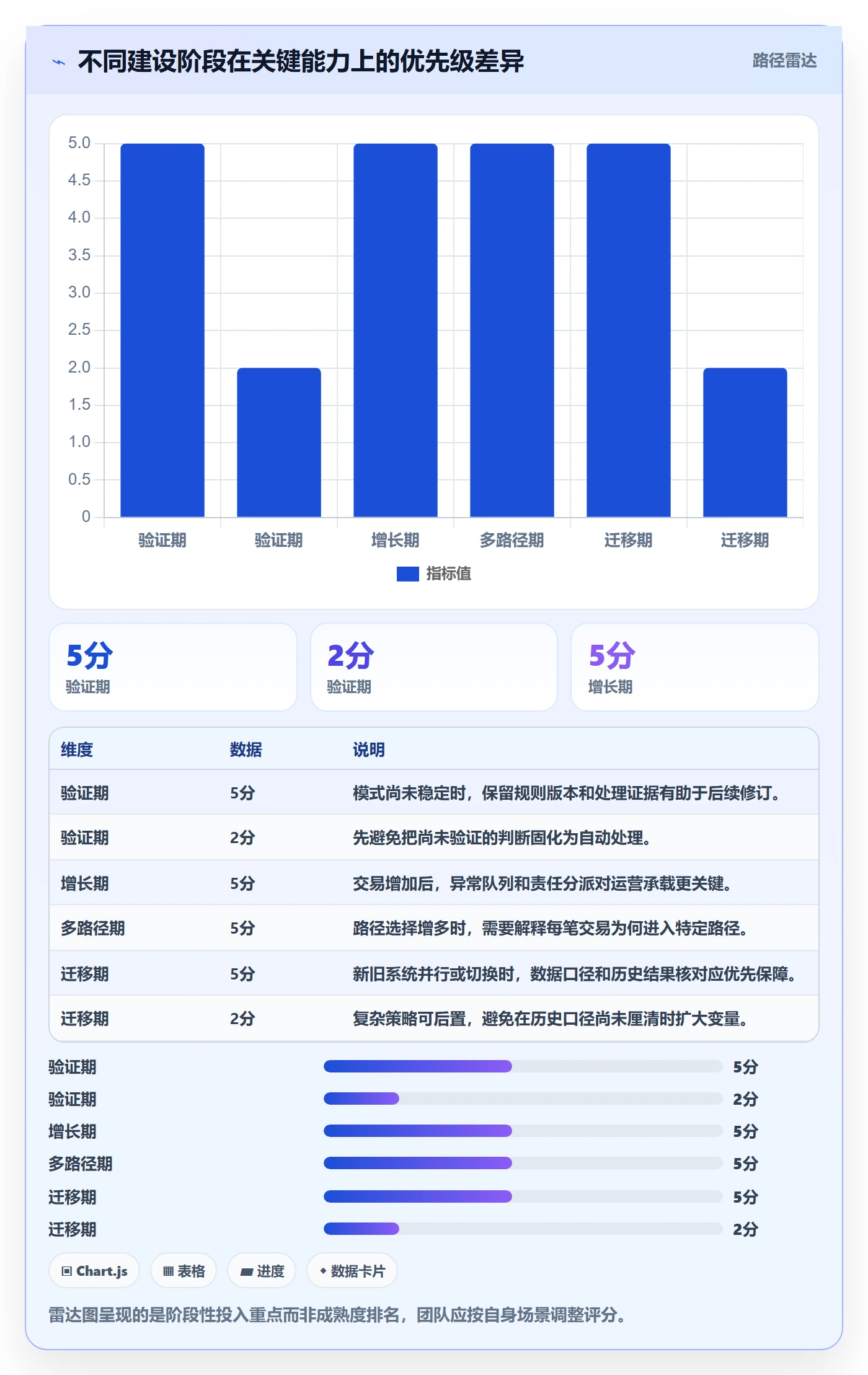
Task: Click the tall 迁移期 bar reaching 5.0
Action: pos(629,330)
